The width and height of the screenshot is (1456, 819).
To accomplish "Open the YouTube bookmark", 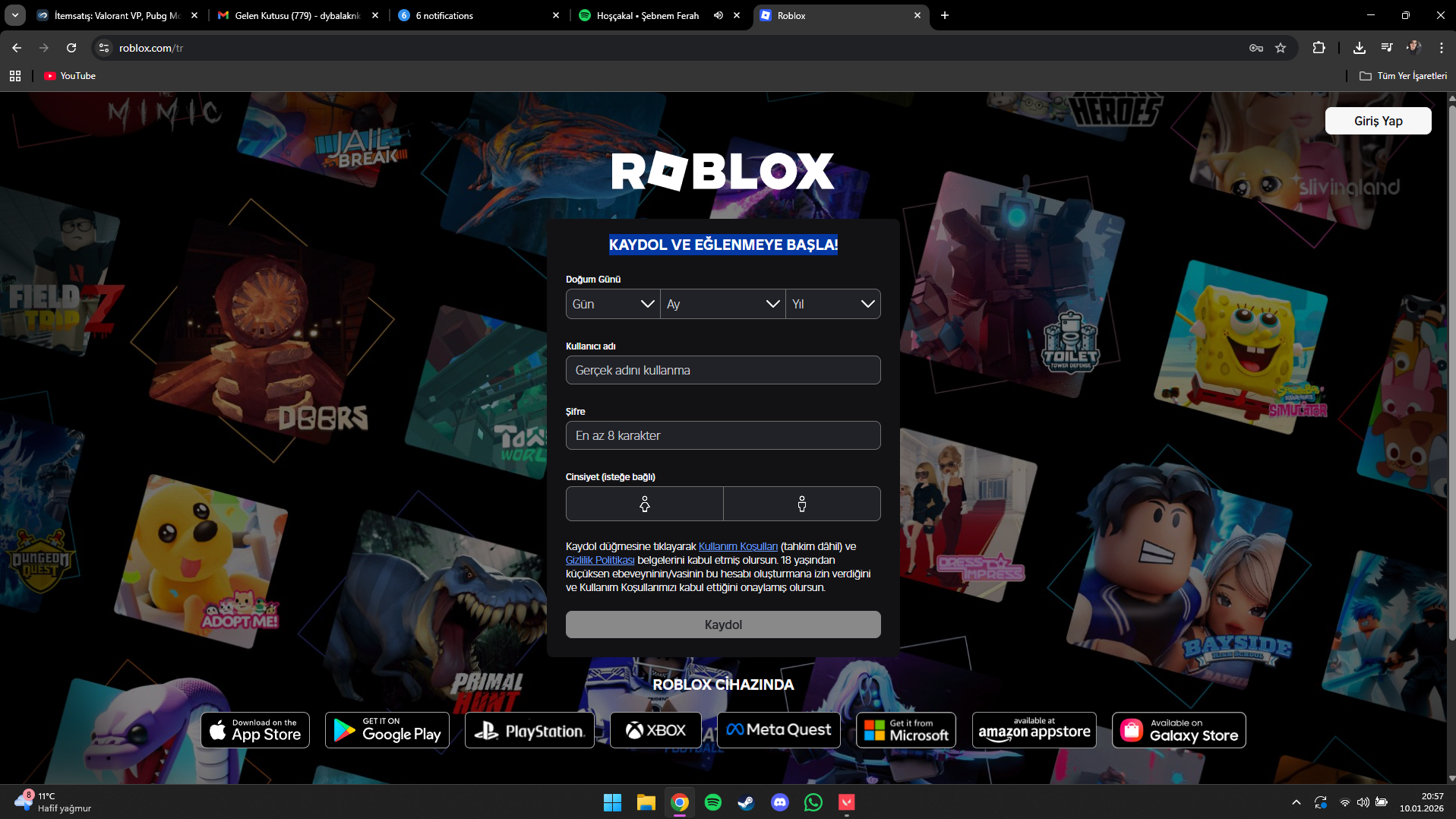I will (70, 76).
